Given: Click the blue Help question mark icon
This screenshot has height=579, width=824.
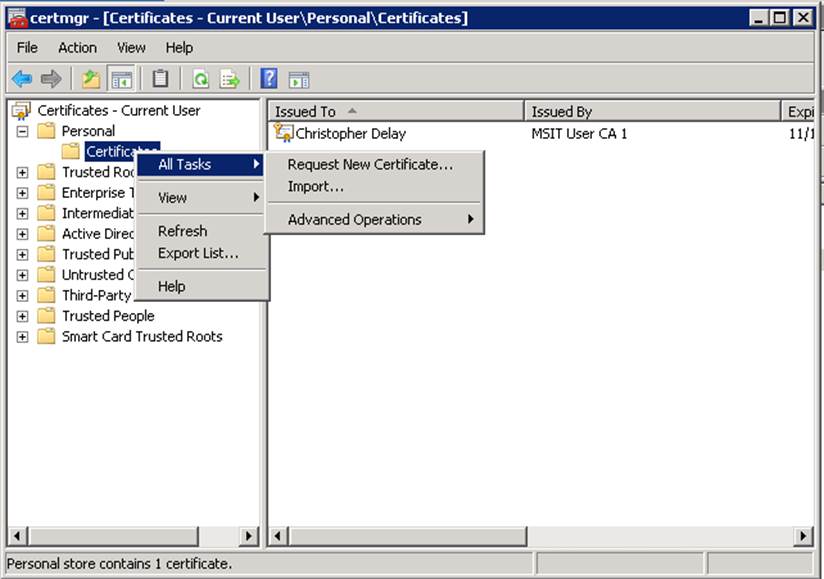Looking at the screenshot, I should 269,79.
